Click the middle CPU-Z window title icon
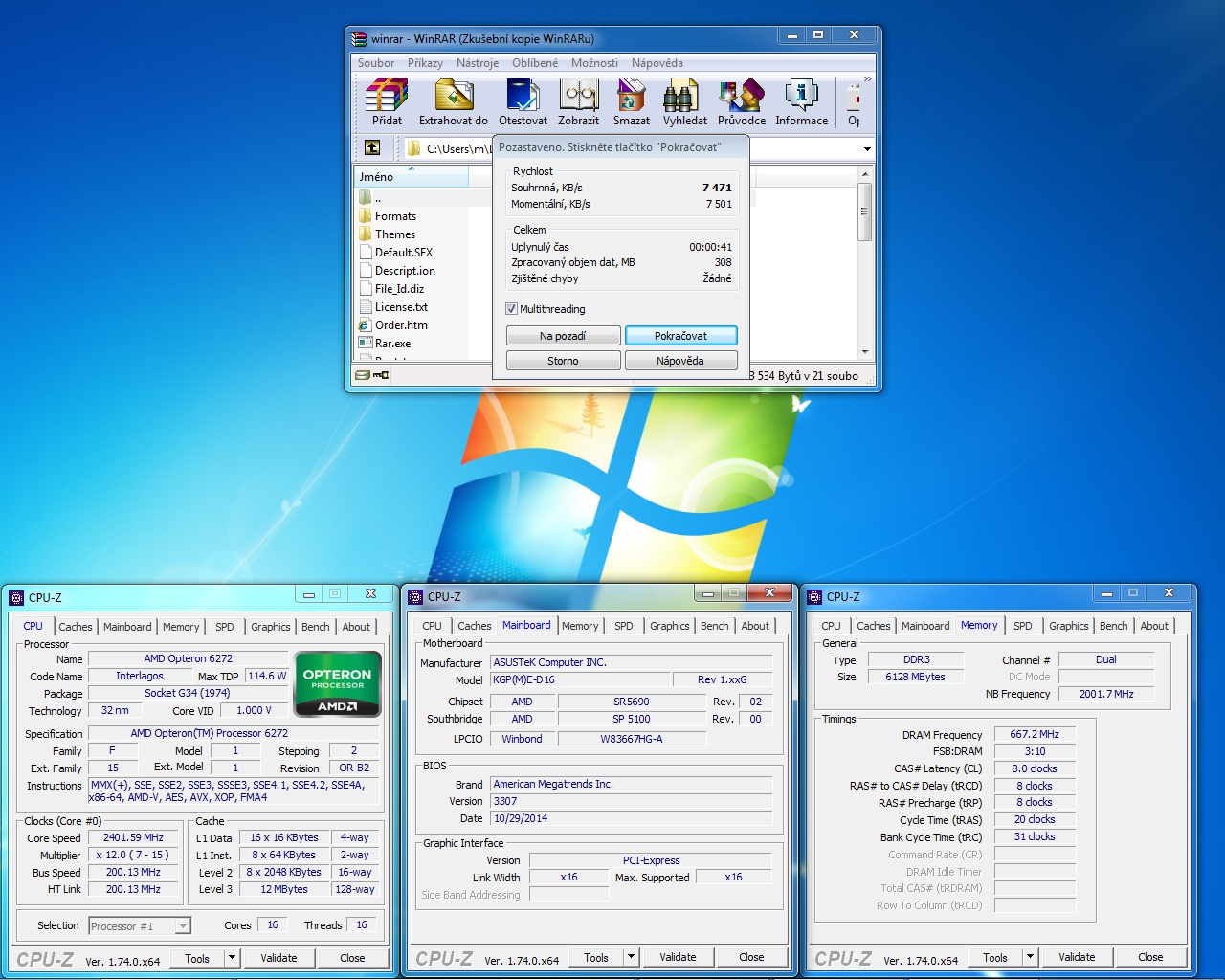Screen dimensions: 1225x980 tap(415, 597)
